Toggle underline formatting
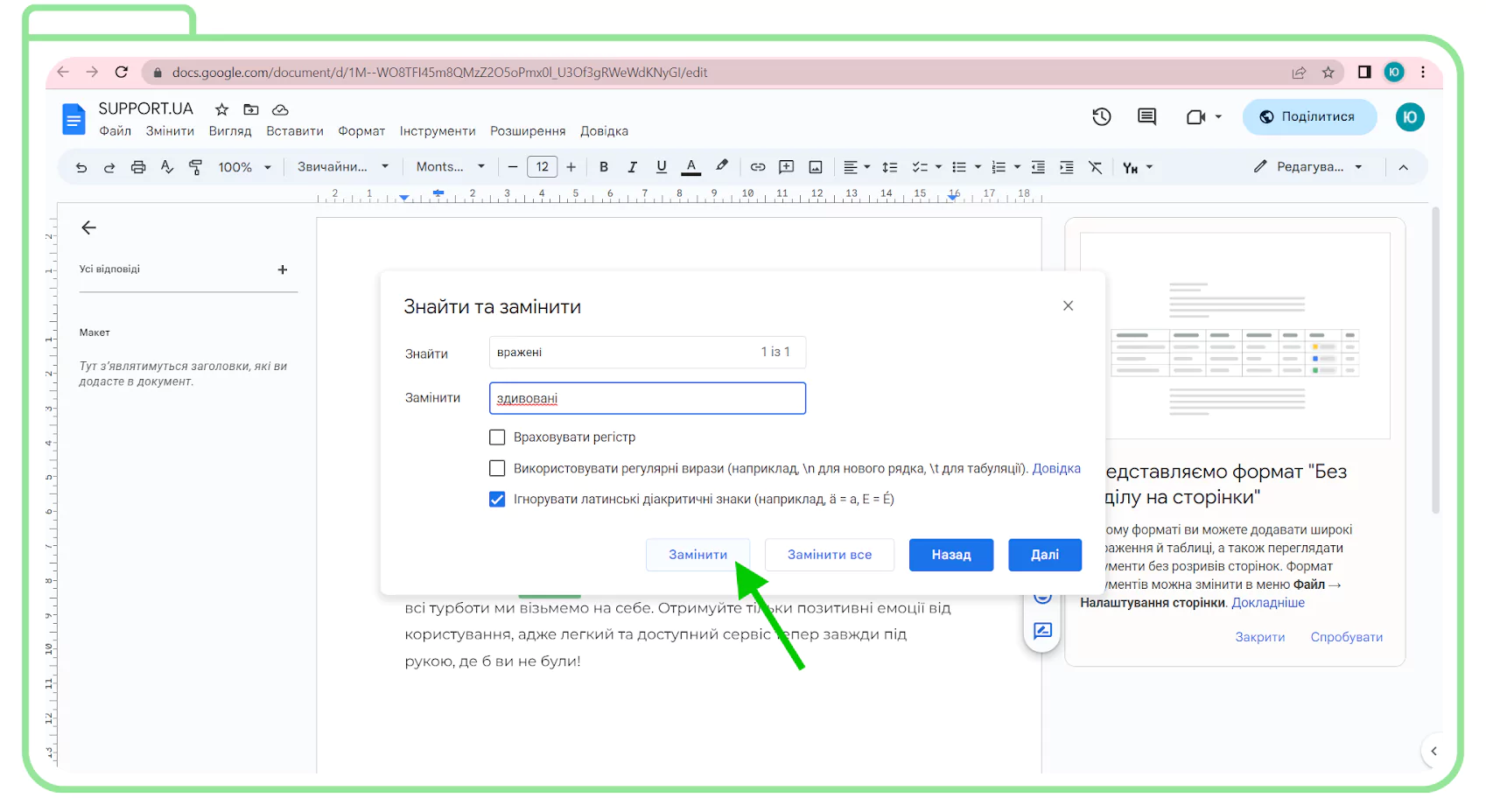This screenshot has width=1486, height=812. click(662, 167)
